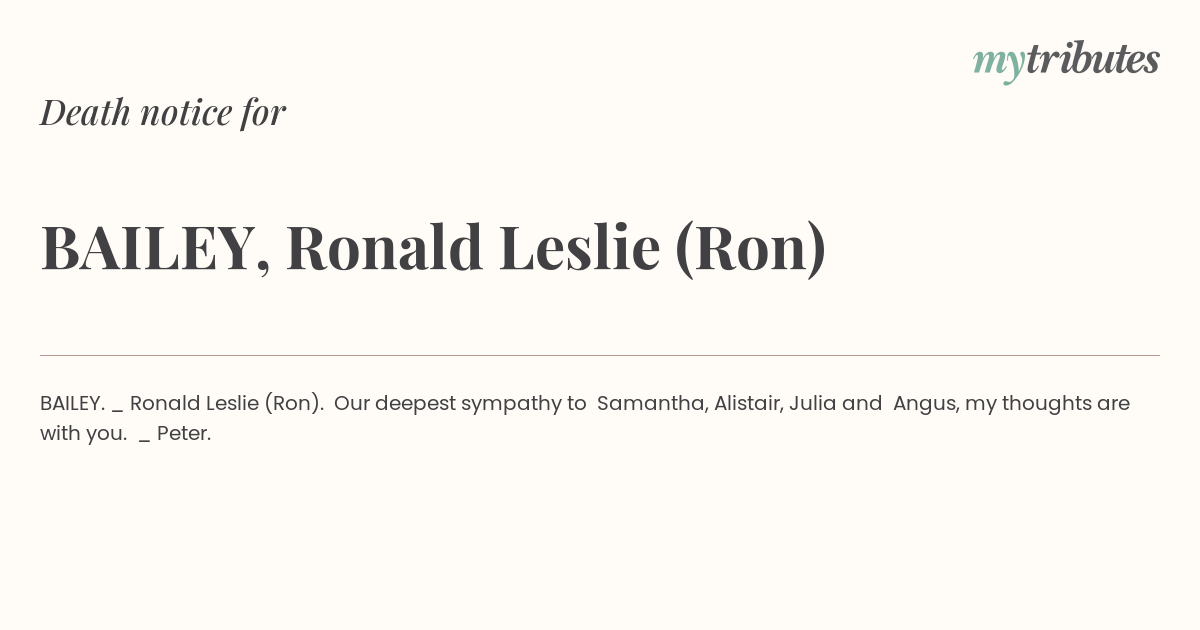Click "Ronald Leslie (Ron)." in notice body

point(227,404)
